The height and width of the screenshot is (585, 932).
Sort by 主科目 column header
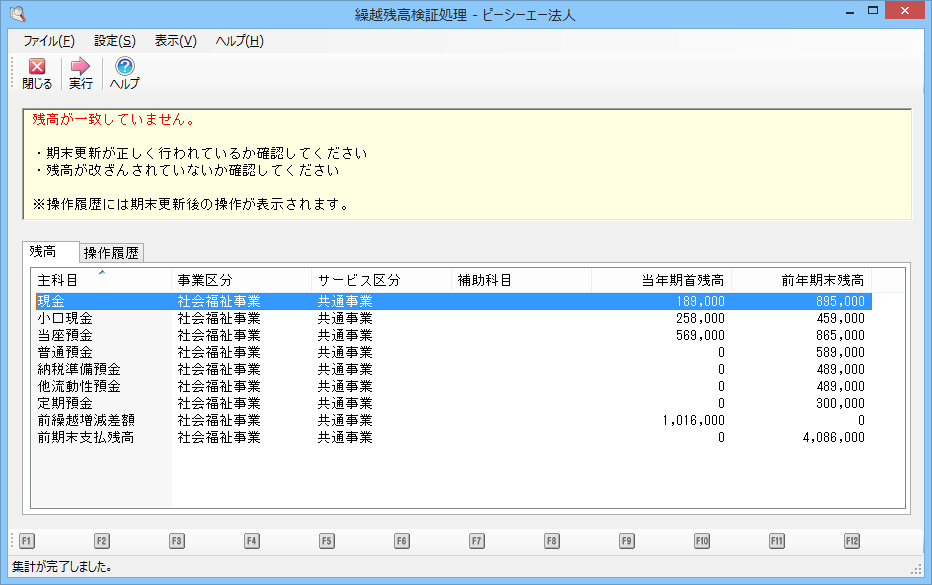100,280
